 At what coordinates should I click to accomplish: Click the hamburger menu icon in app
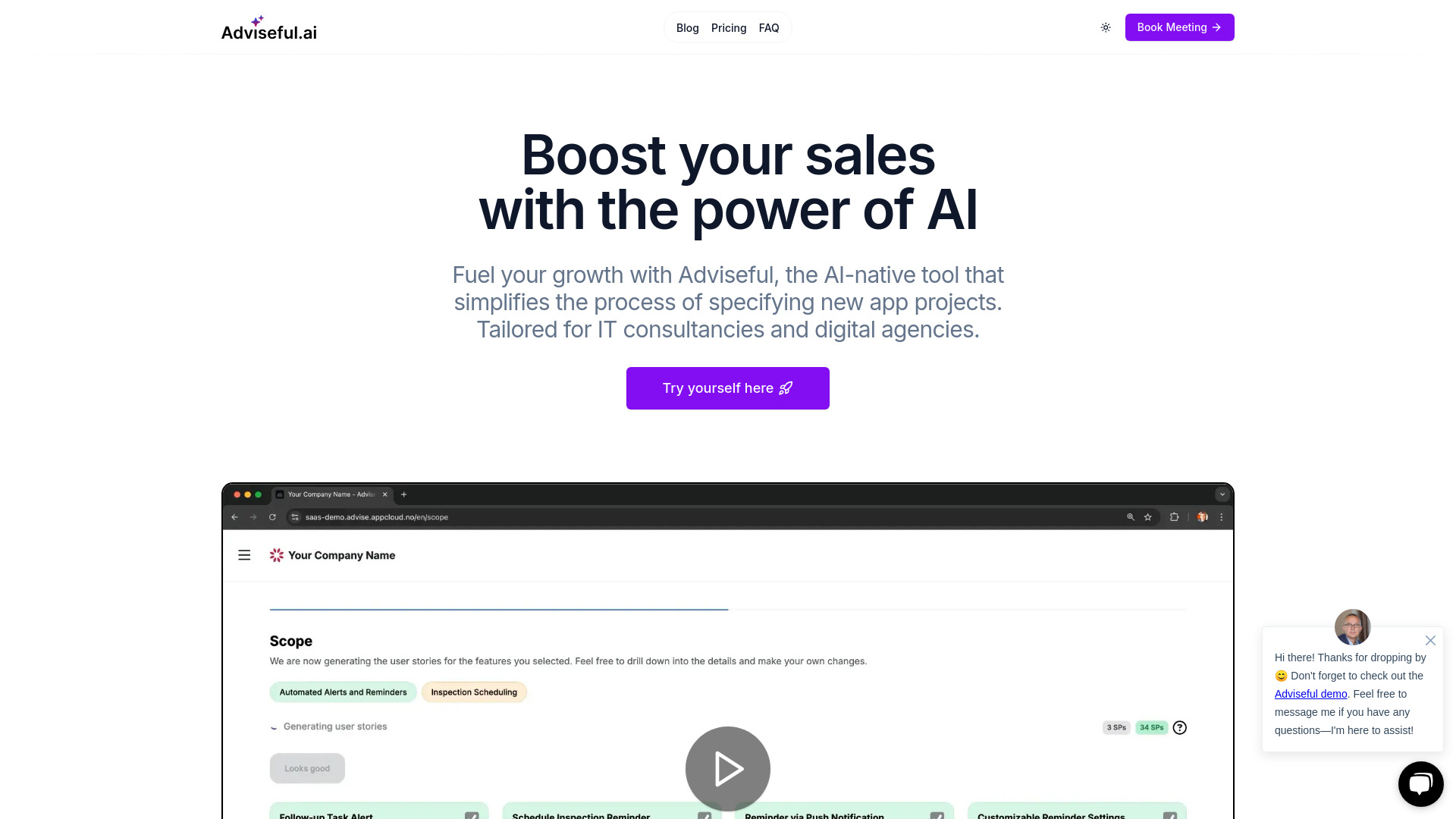[x=244, y=555]
